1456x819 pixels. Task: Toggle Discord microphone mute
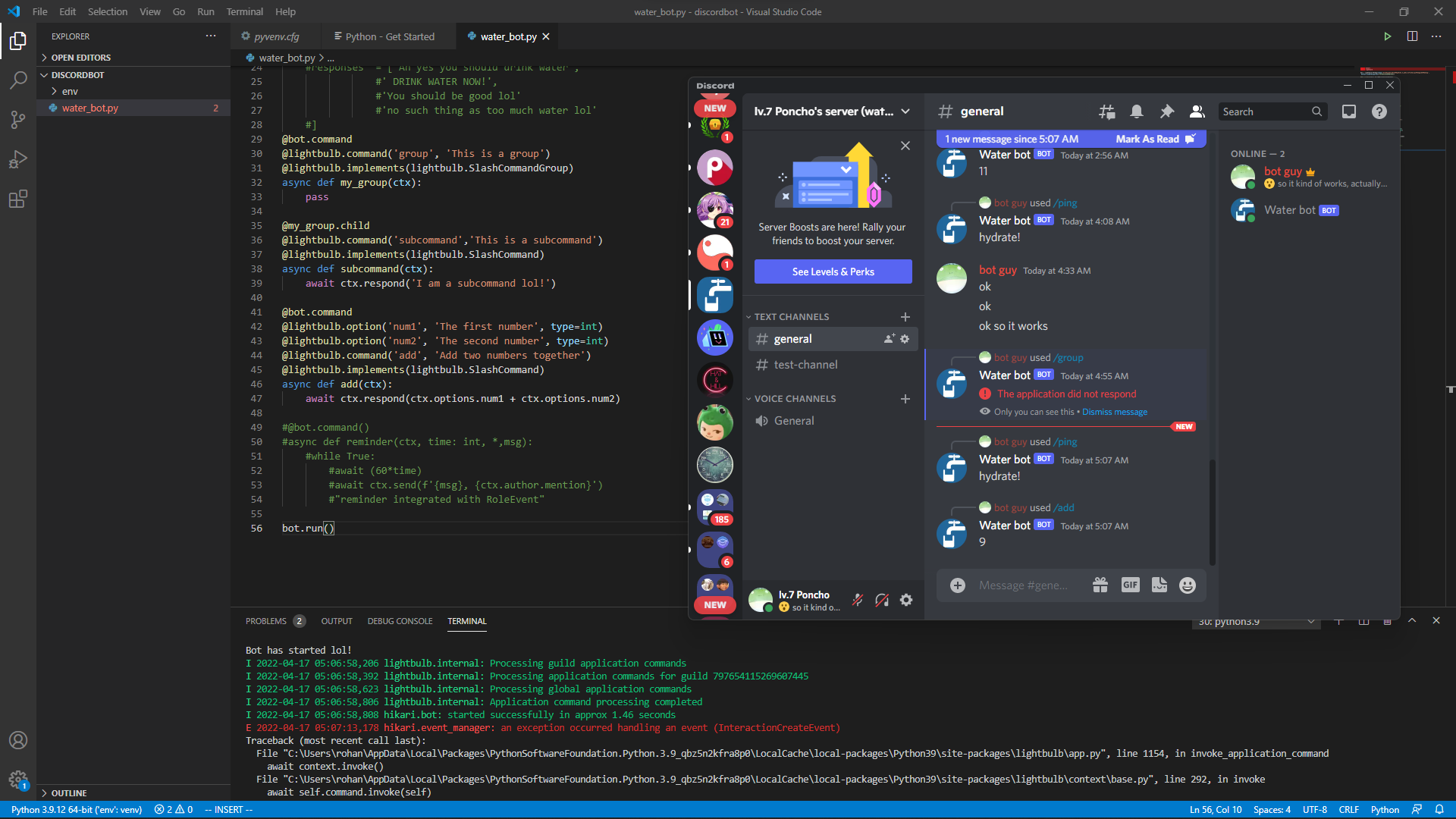[858, 600]
